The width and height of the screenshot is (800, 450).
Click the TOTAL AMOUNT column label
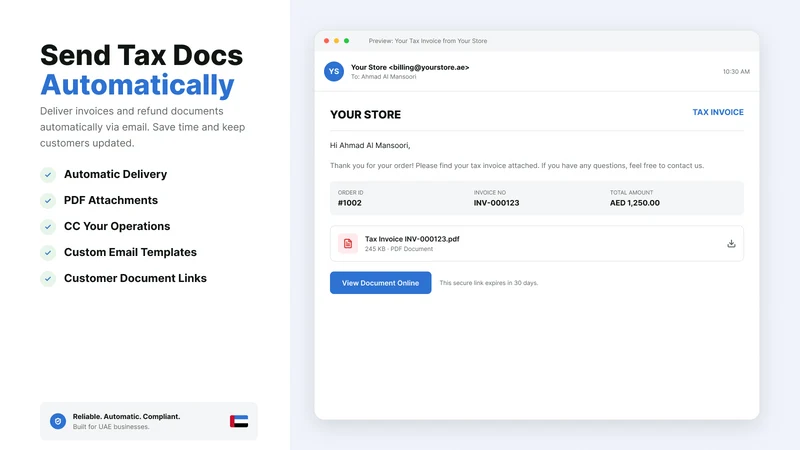coord(631,193)
